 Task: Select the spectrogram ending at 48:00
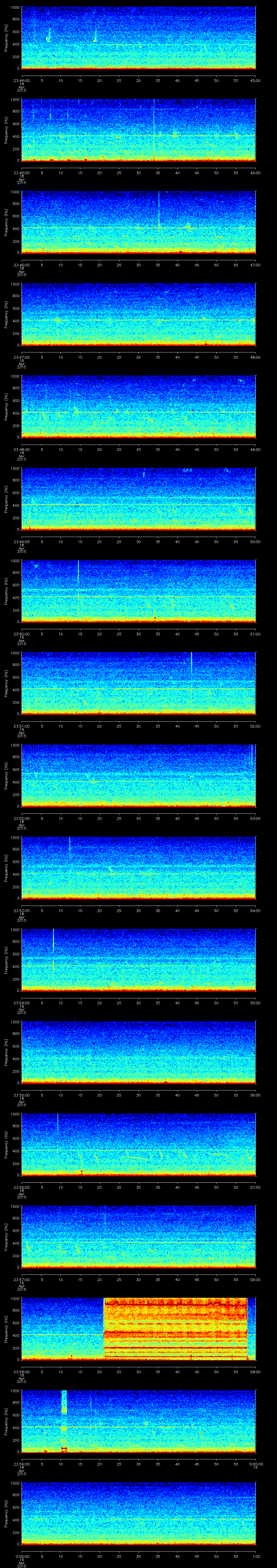[138, 315]
